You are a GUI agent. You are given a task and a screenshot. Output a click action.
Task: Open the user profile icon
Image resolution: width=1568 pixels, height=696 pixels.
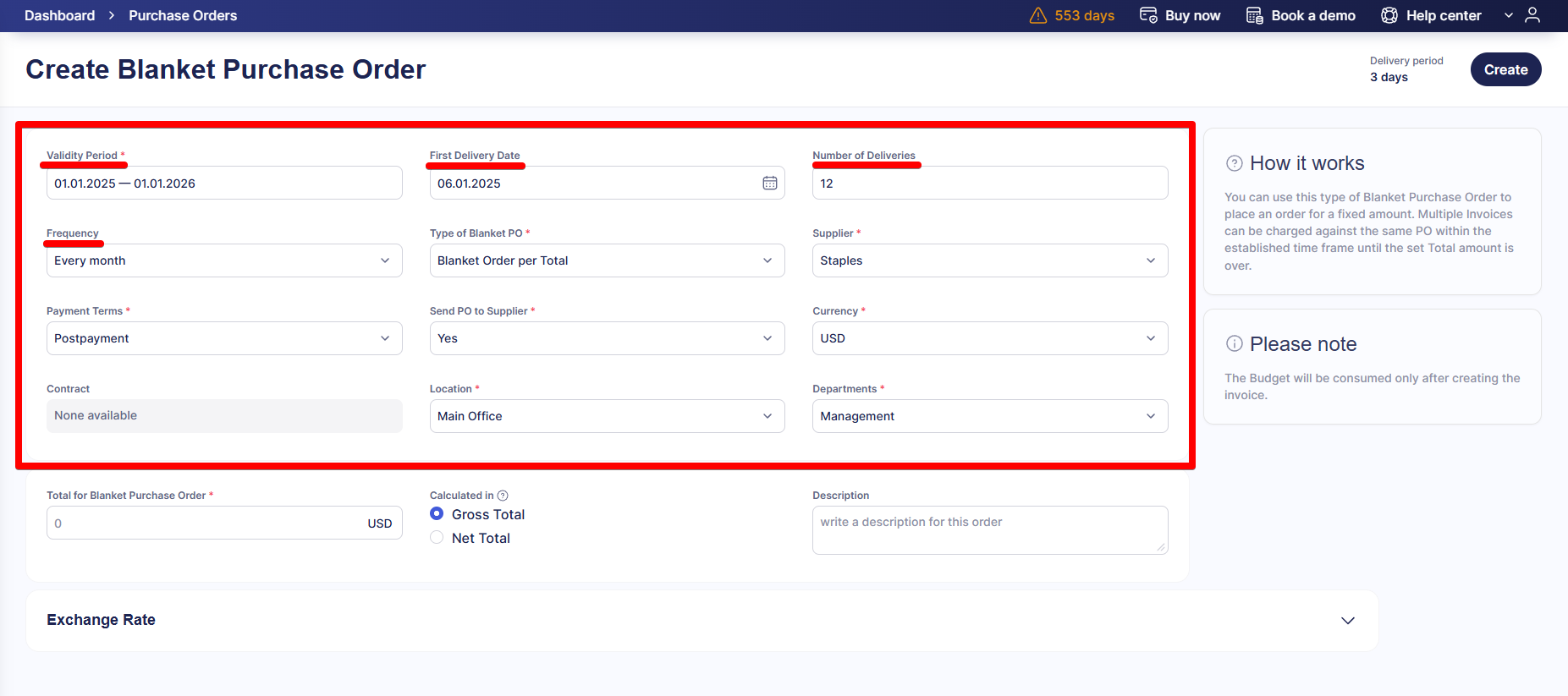pyautogui.click(x=1532, y=15)
